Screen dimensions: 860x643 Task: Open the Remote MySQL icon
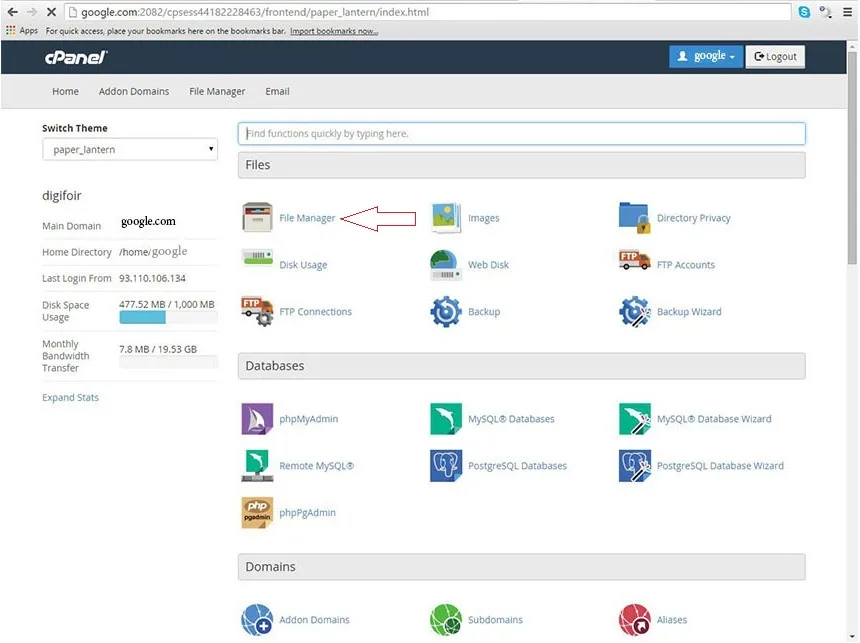[x=257, y=465]
